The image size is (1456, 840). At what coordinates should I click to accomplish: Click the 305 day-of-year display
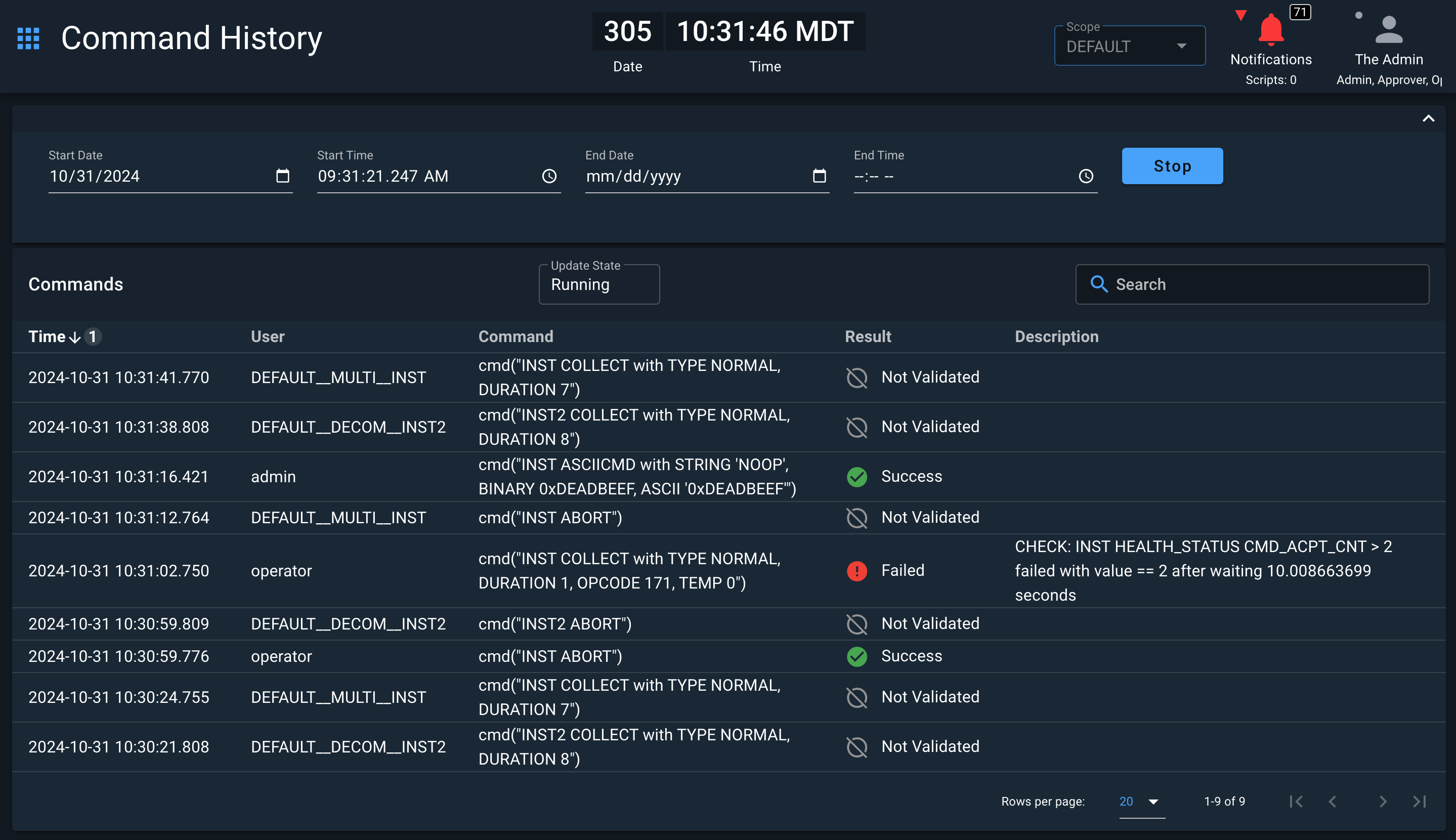click(627, 31)
